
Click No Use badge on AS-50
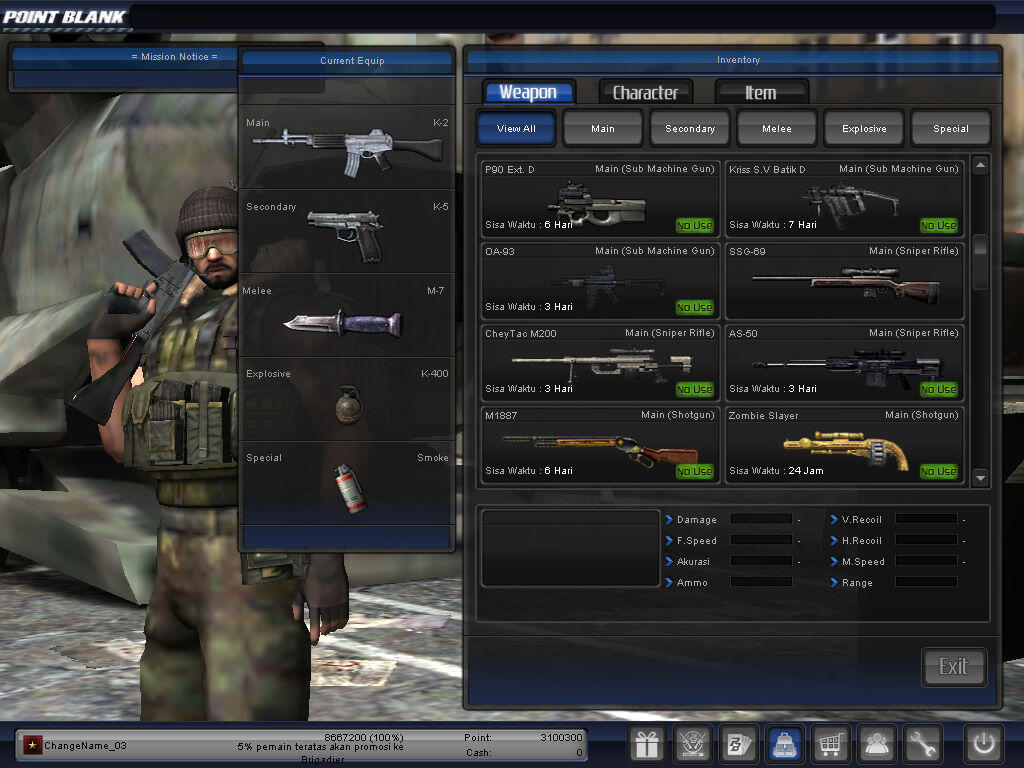coord(938,389)
